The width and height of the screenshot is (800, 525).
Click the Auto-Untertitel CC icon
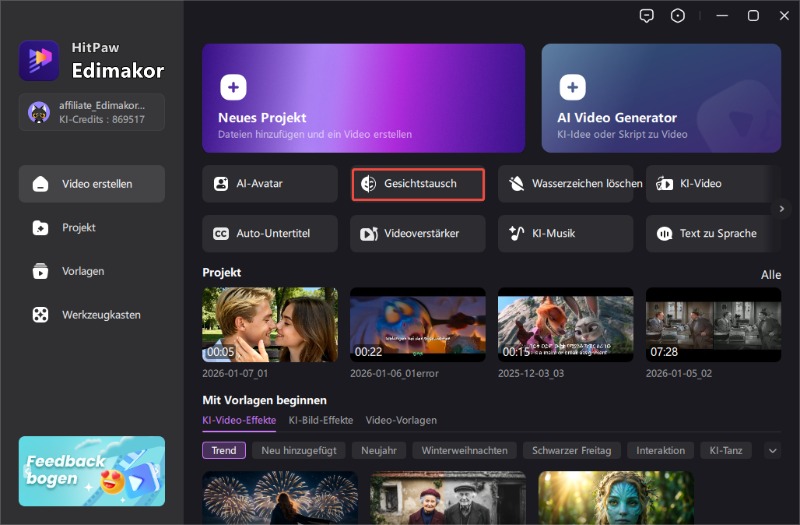[221, 234]
